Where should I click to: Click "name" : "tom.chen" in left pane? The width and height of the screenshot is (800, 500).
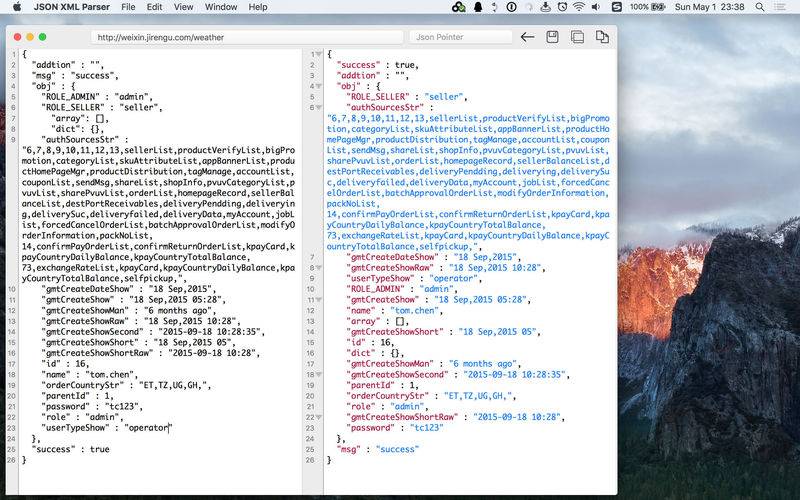pos(89,374)
